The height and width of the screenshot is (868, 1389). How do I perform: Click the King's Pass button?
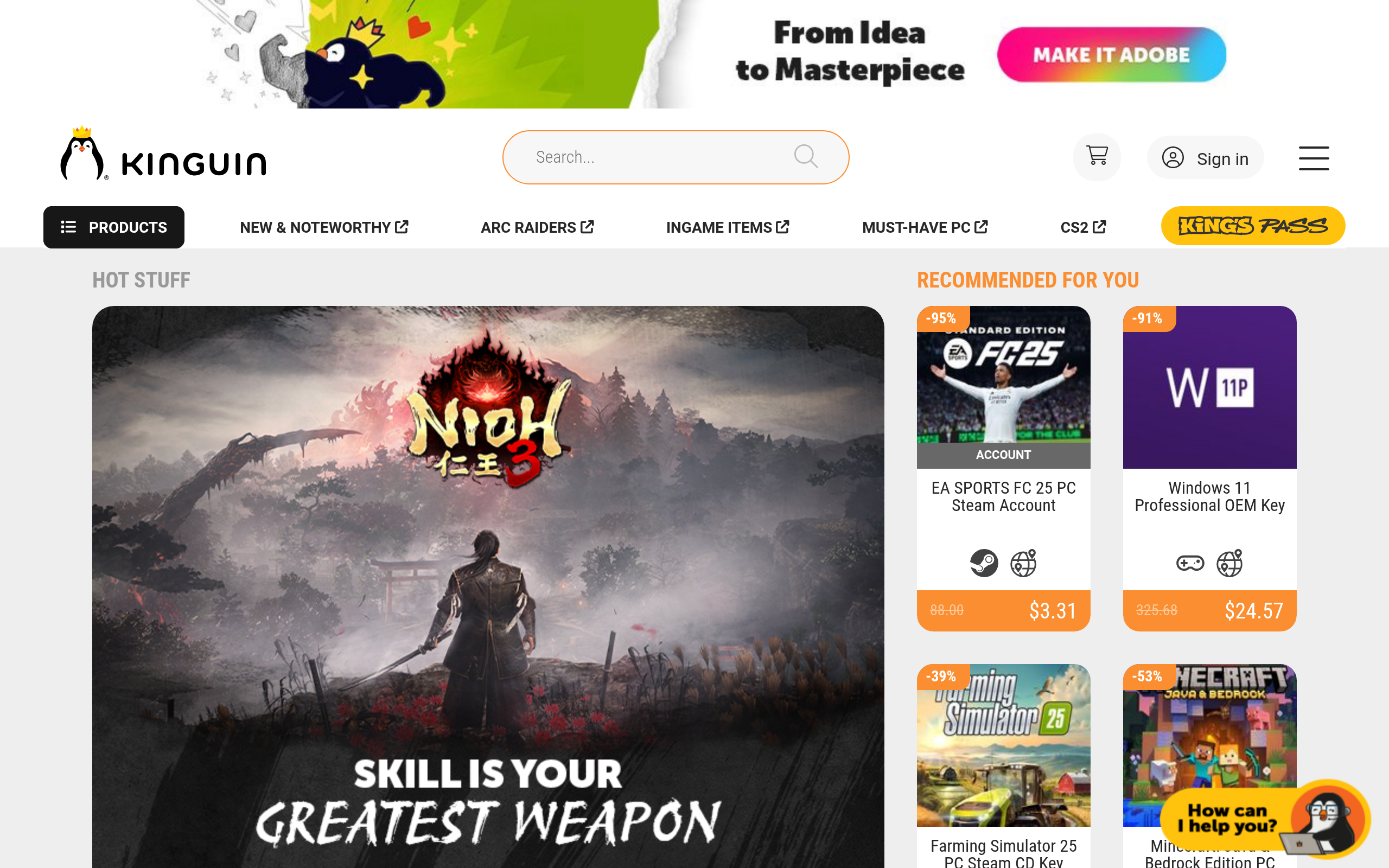pyautogui.click(x=1253, y=226)
